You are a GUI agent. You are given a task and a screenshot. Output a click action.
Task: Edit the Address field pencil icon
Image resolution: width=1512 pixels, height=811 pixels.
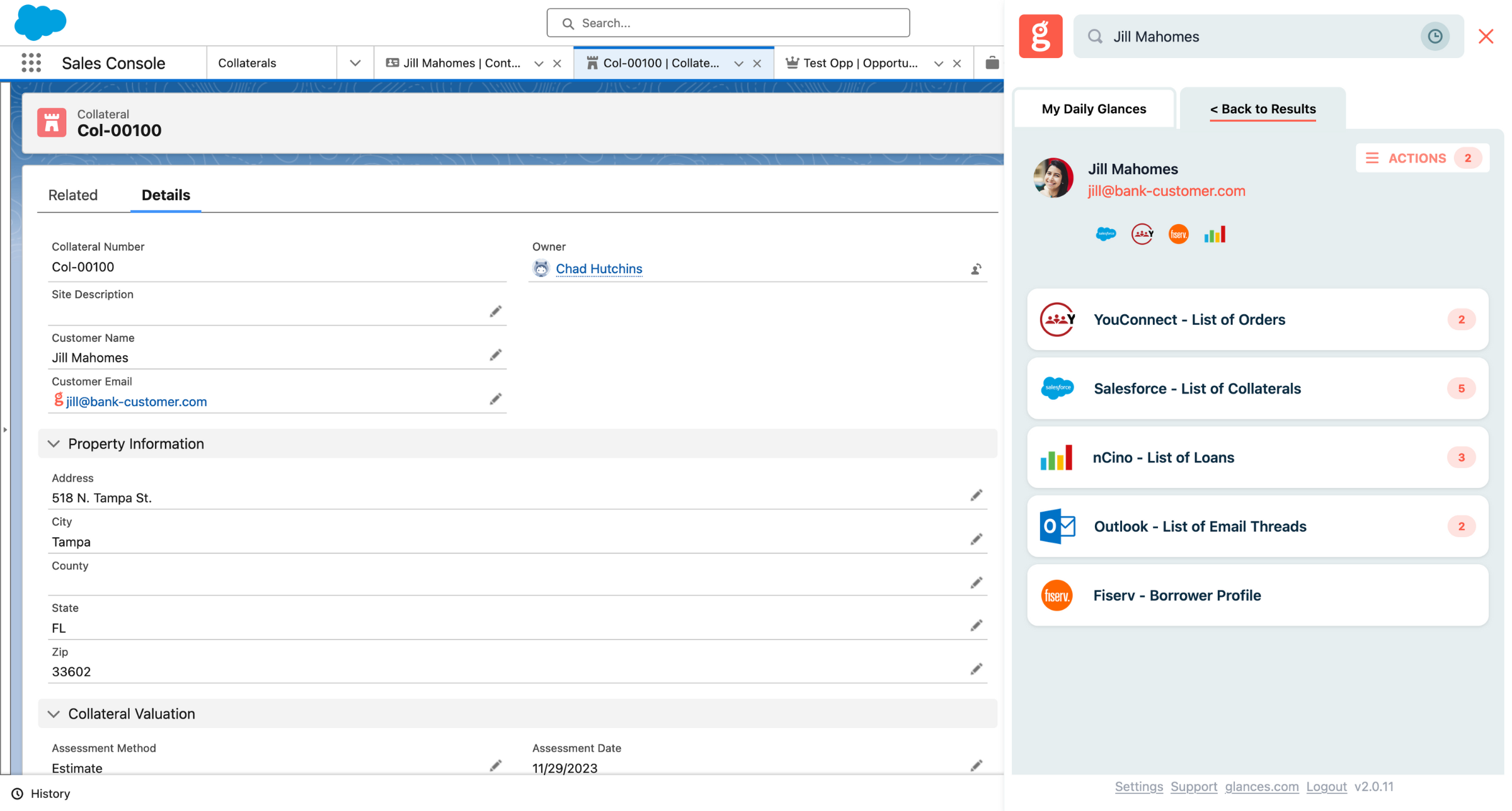[x=976, y=496]
